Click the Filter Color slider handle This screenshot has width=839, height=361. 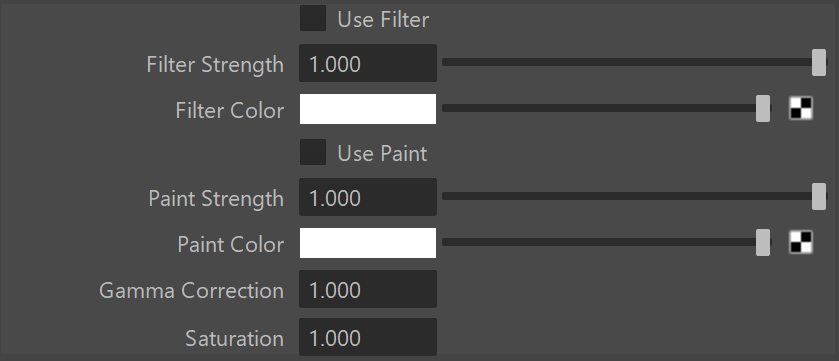(x=763, y=109)
